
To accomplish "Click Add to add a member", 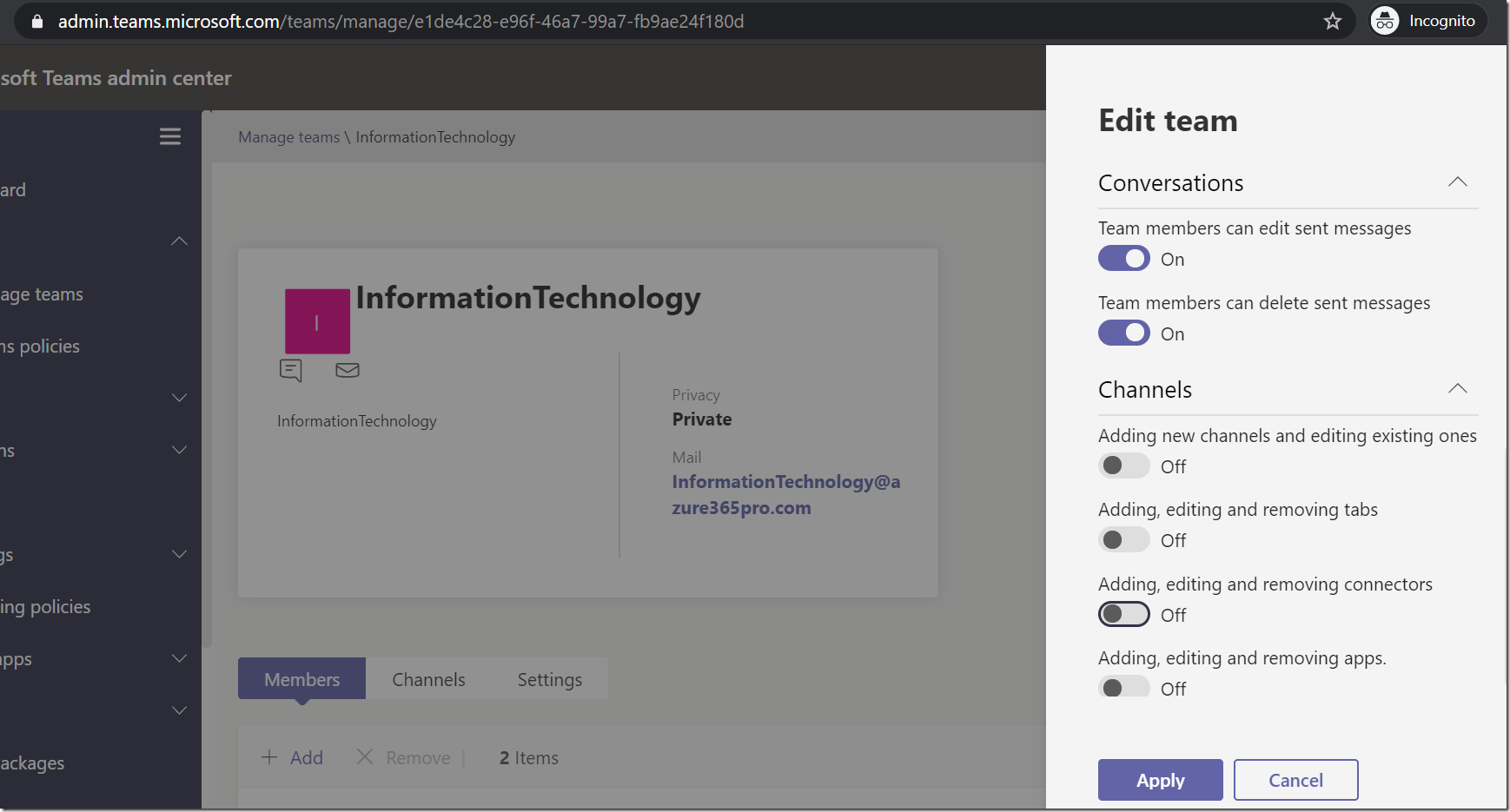I will click(x=293, y=757).
